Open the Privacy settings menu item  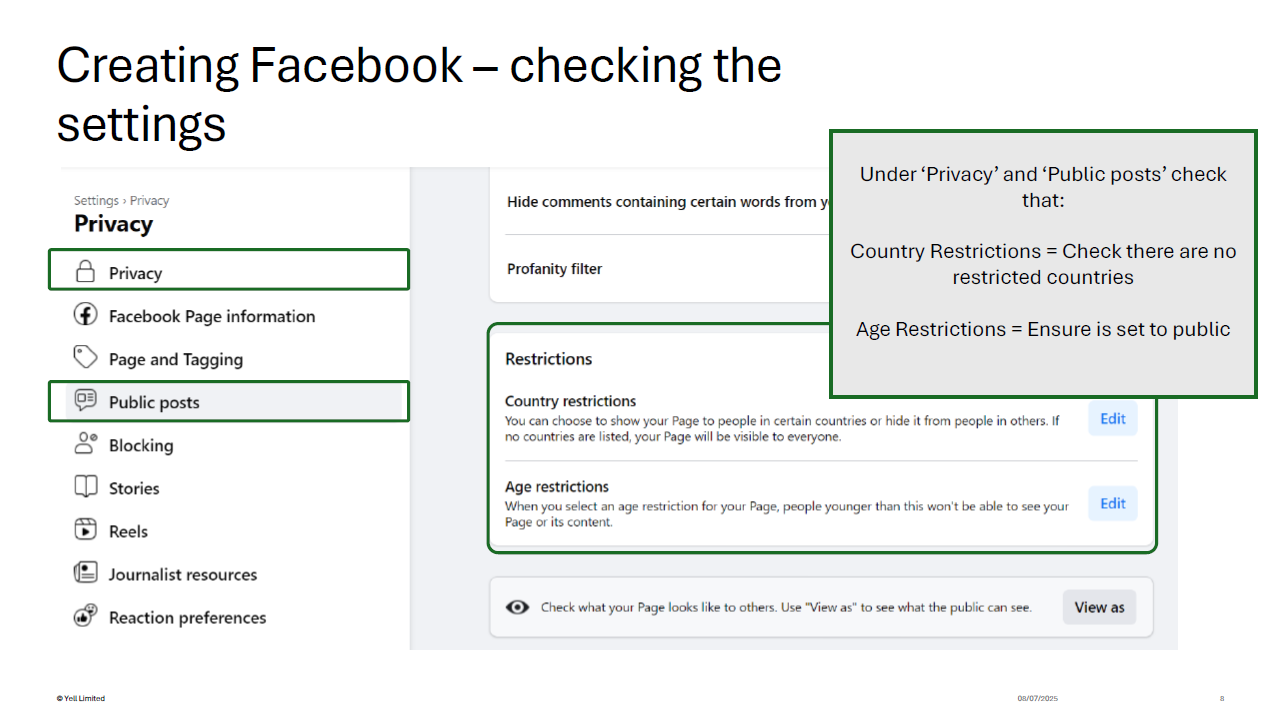(x=229, y=270)
